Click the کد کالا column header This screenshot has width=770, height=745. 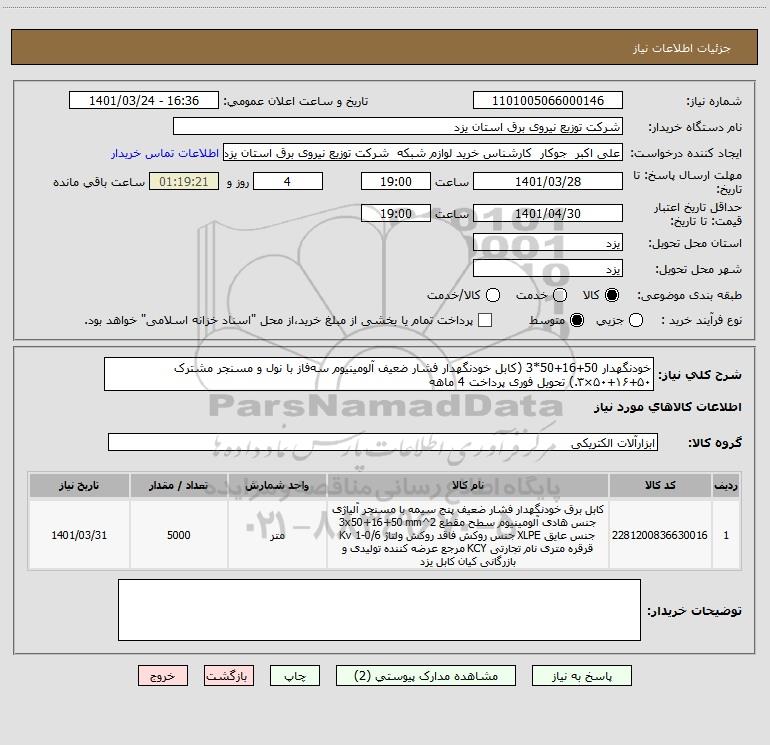[x=660, y=485]
